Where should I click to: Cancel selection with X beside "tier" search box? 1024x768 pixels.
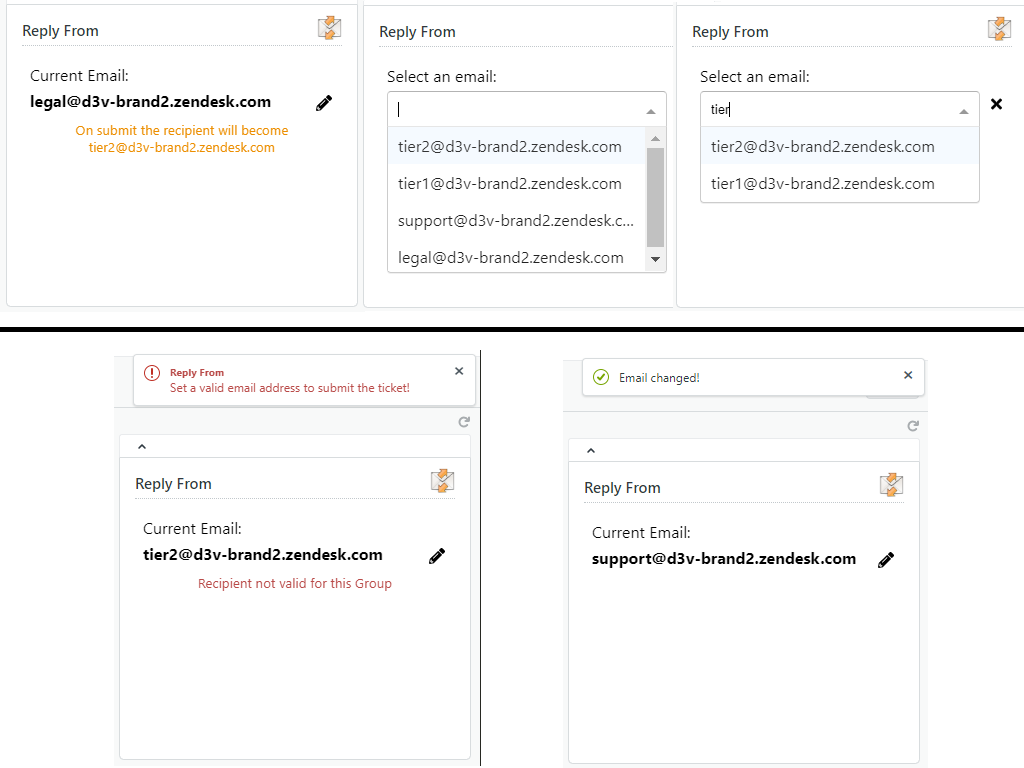996,104
